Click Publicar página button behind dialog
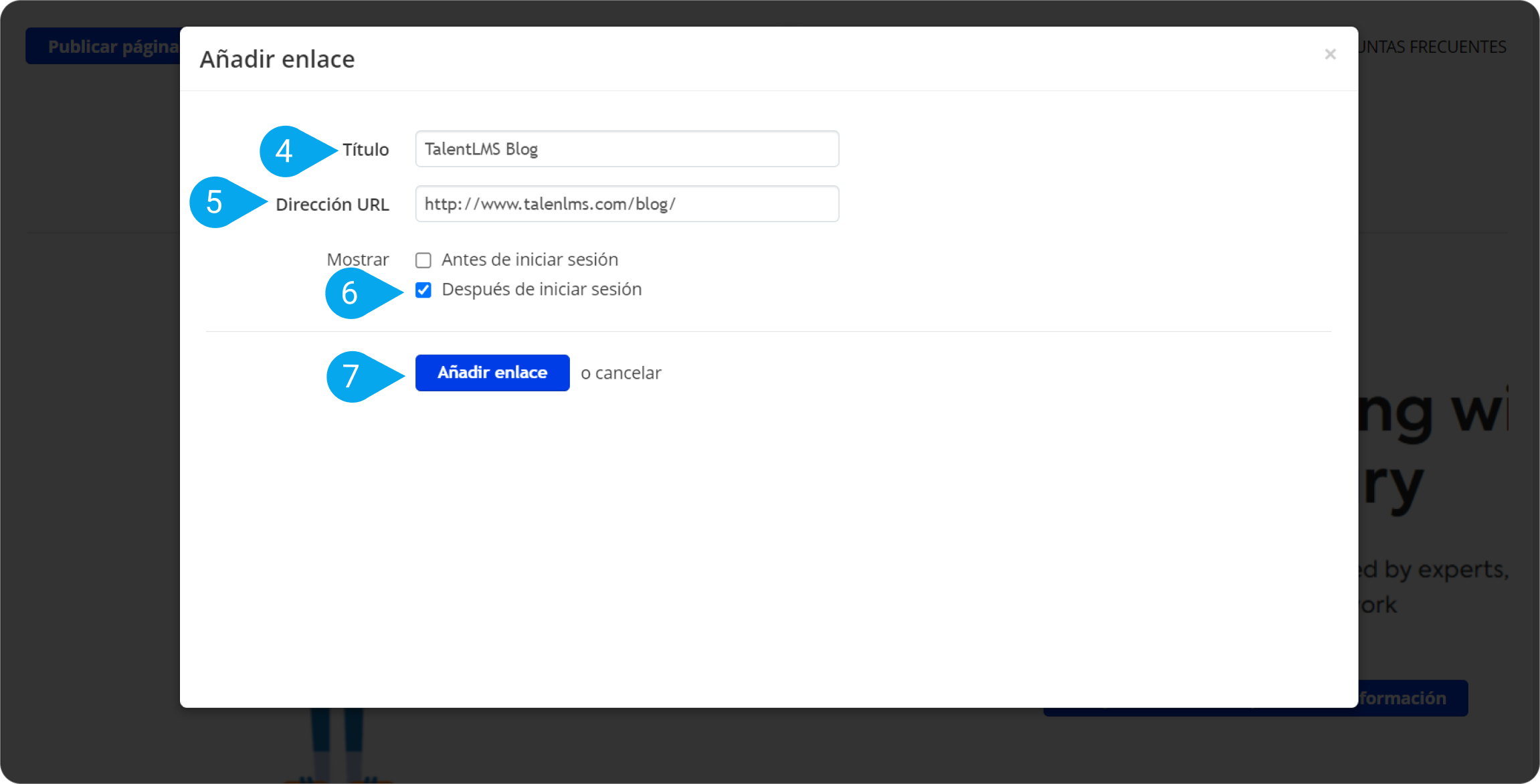Image resolution: width=1540 pixels, height=784 pixels. 103,46
